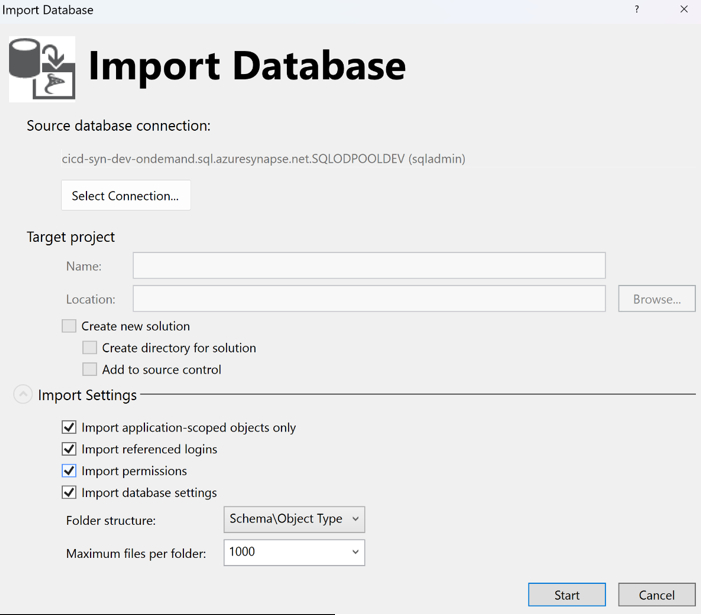Viewport: 701px width, 615px height.
Task: Collapse the Import Settings section
Action: [23, 395]
